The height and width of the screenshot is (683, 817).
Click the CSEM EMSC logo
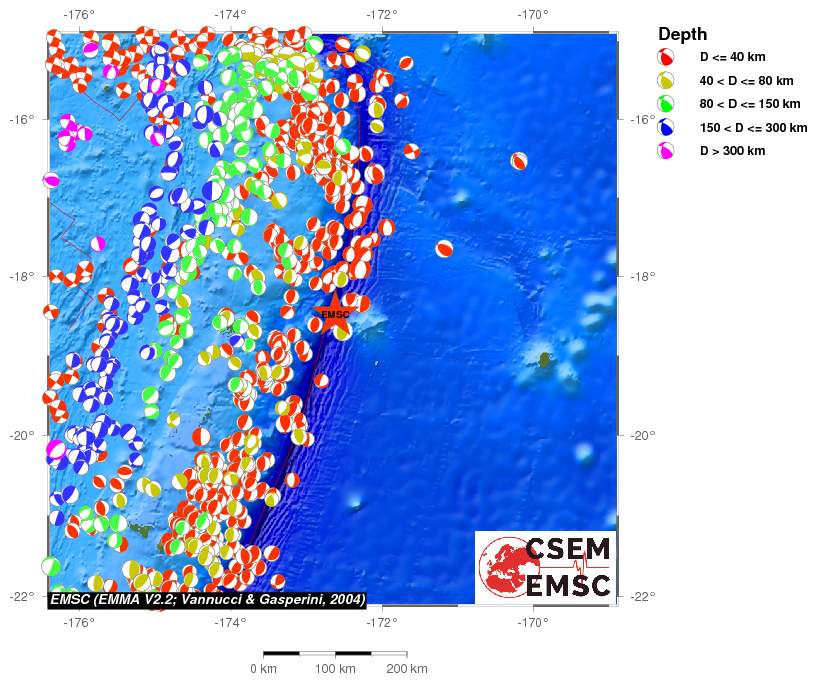point(545,567)
